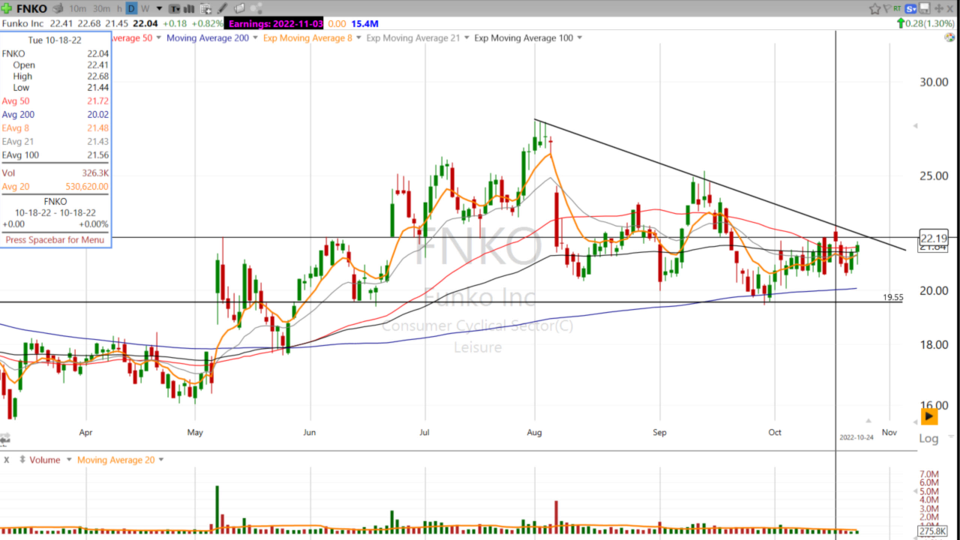The height and width of the screenshot is (540, 960).
Task: Toggle the Log scale button
Action: point(929,438)
